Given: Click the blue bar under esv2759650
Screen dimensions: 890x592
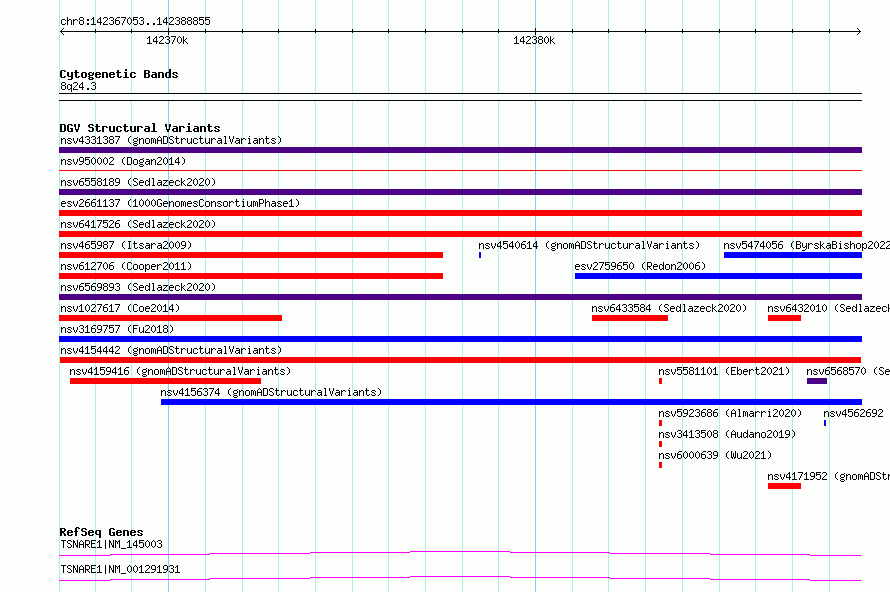Looking at the screenshot, I should (718, 276).
